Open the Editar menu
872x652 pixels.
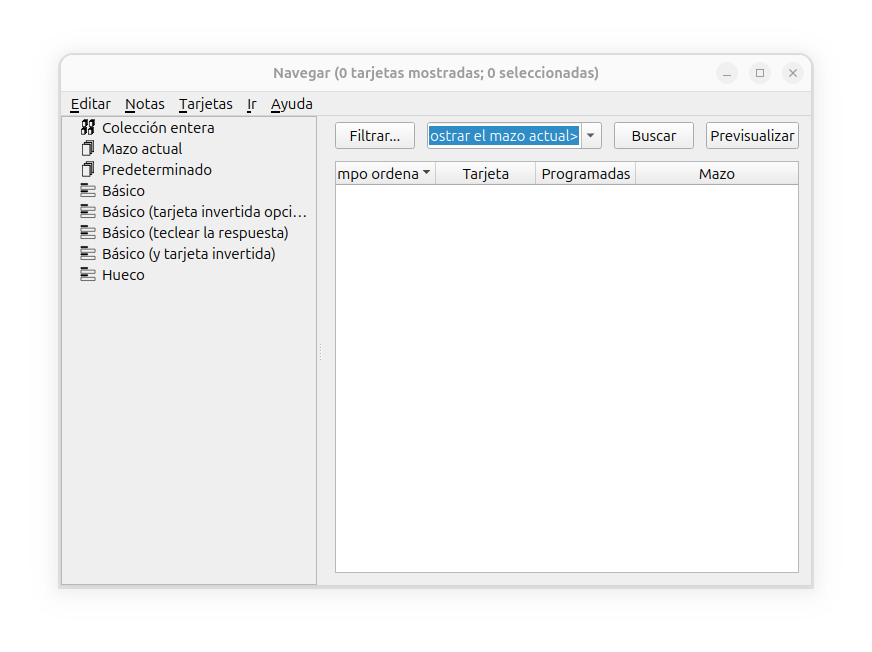[x=91, y=104]
